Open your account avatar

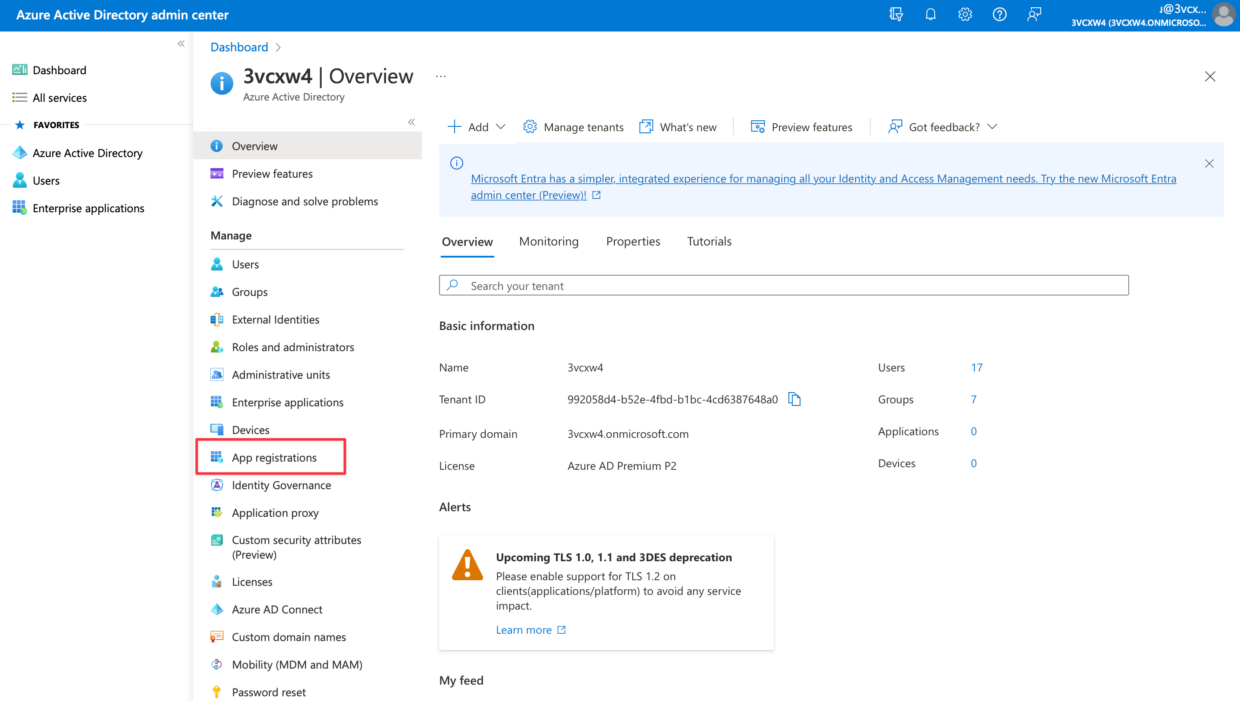pos(1225,14)
